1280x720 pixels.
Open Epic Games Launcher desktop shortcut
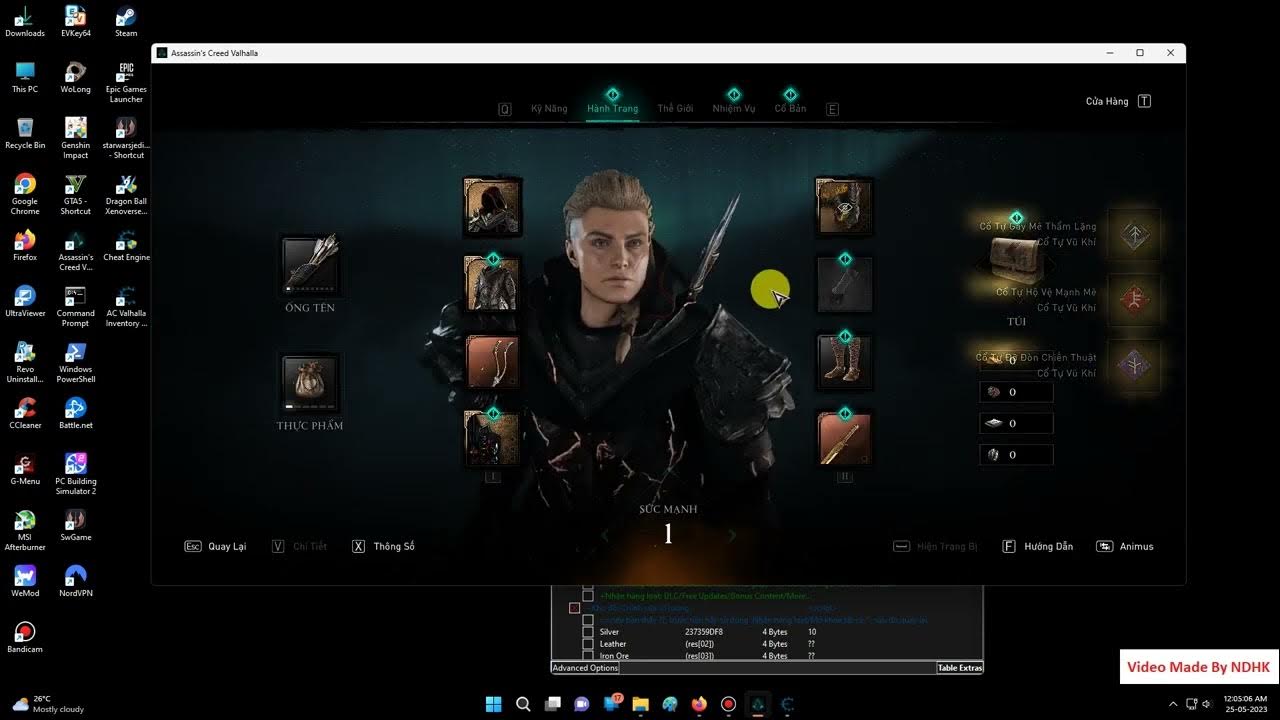tap(126, 82)
